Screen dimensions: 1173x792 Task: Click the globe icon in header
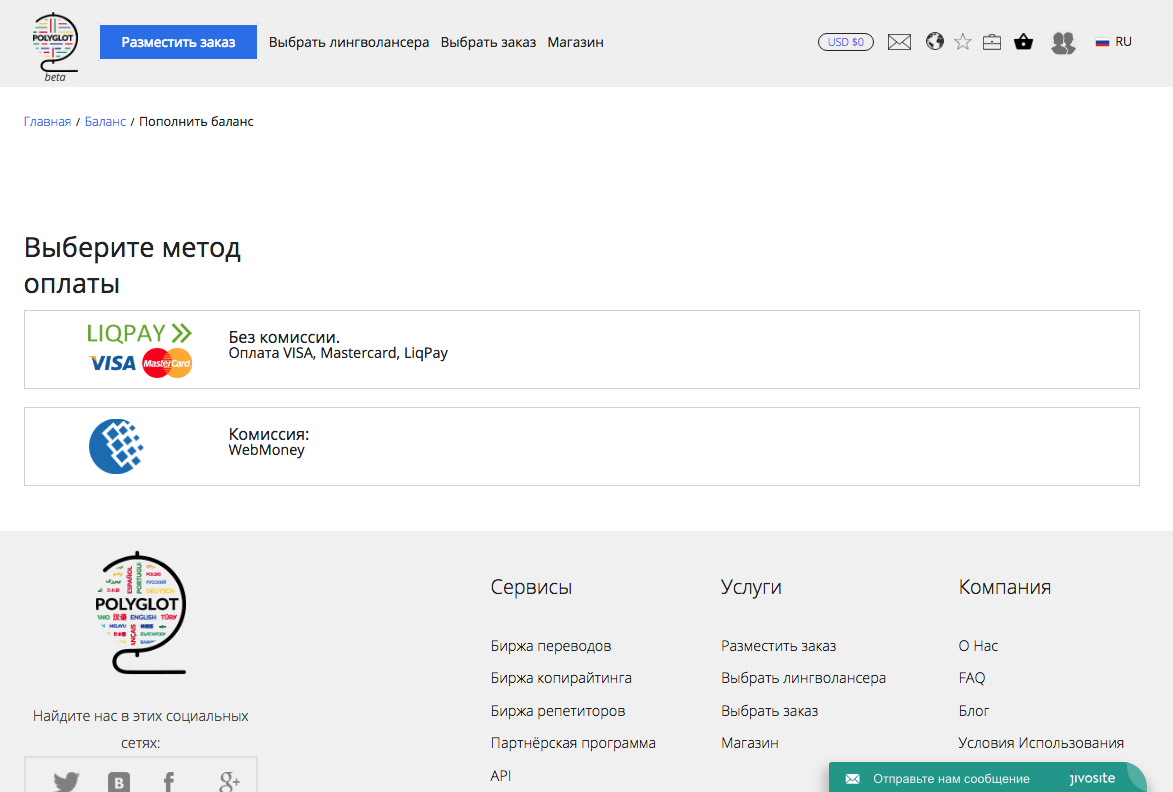934,42
